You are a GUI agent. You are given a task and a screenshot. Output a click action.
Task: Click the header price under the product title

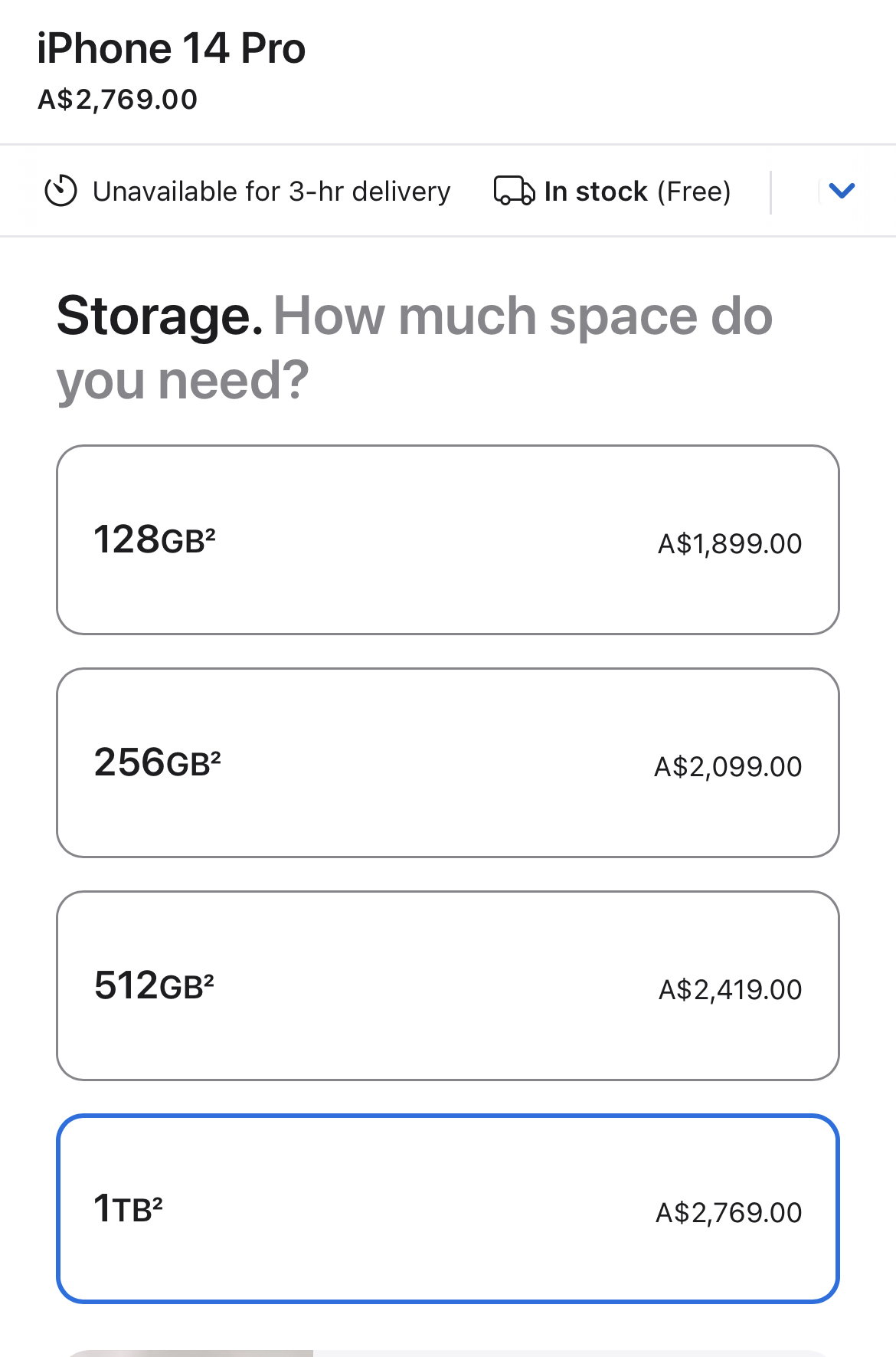click(118, 100)
